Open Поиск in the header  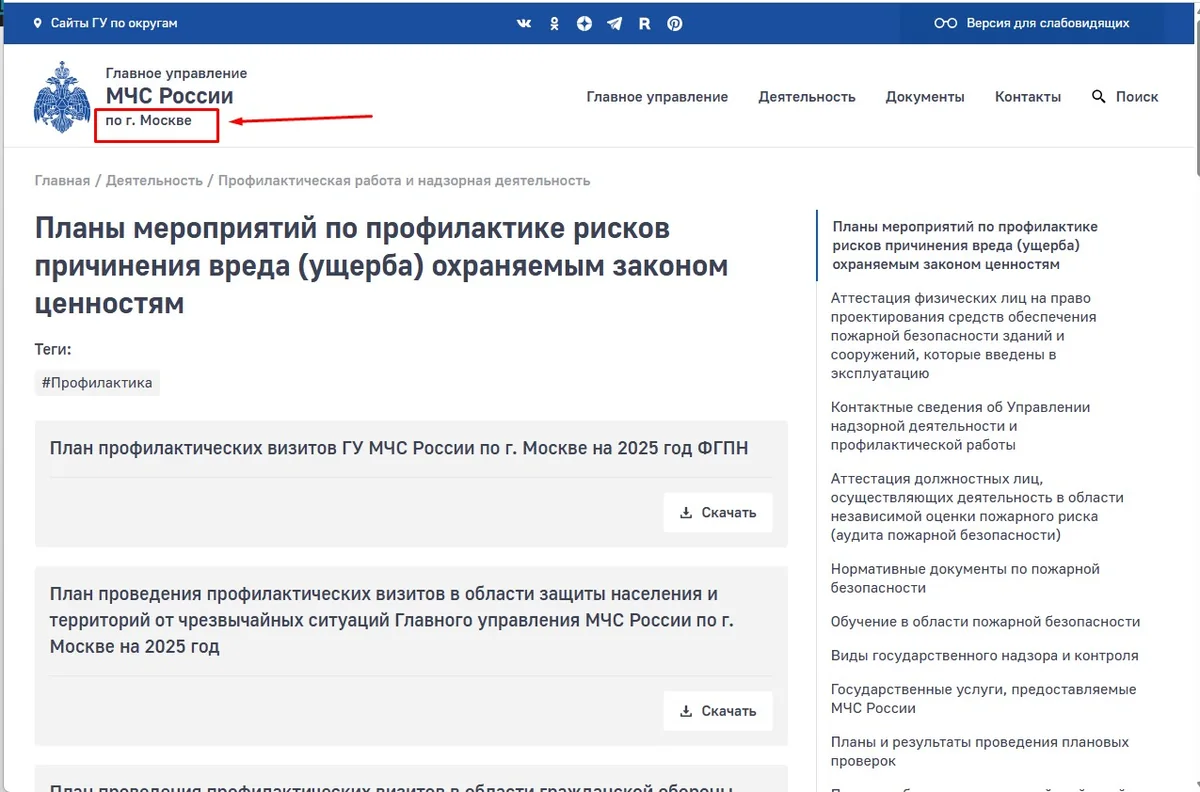click(x=1137, y=97)
